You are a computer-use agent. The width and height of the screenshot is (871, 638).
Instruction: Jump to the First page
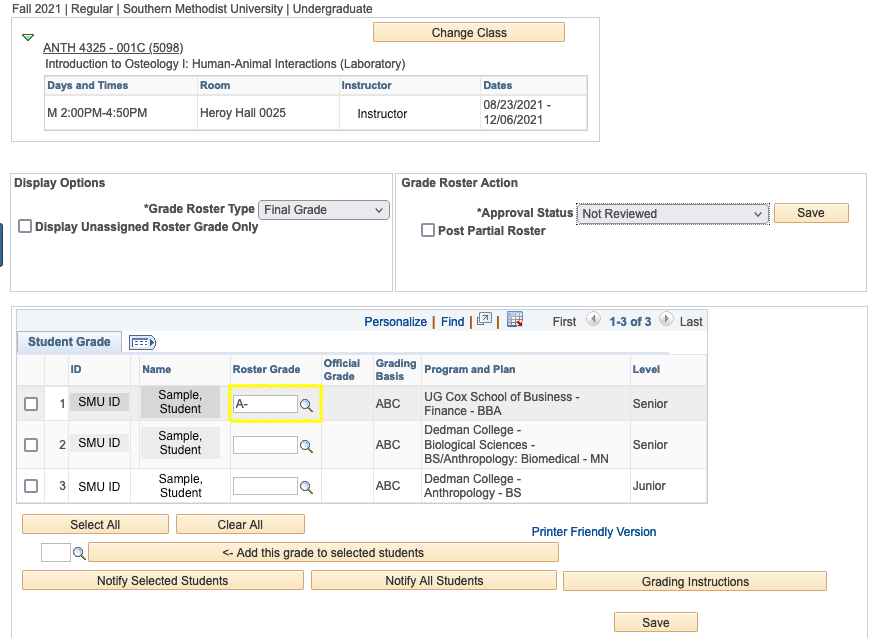point(564,321)
